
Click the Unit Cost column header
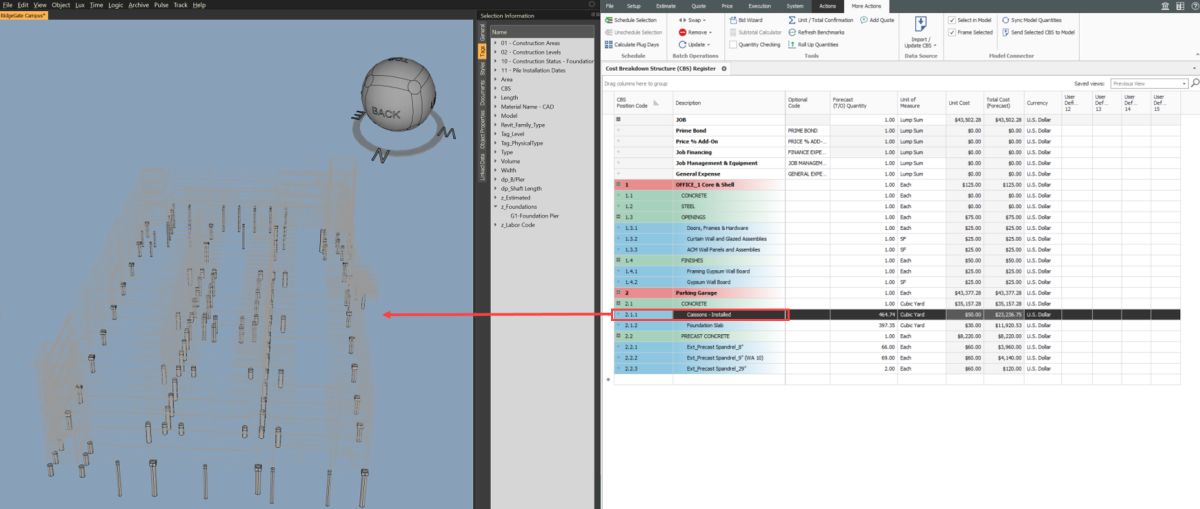click(x=964, y=103)
